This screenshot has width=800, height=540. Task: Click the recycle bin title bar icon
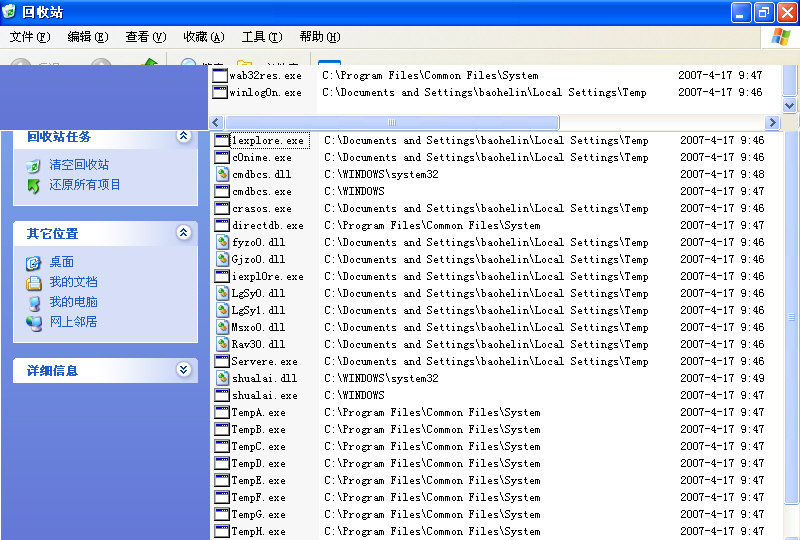9,12
